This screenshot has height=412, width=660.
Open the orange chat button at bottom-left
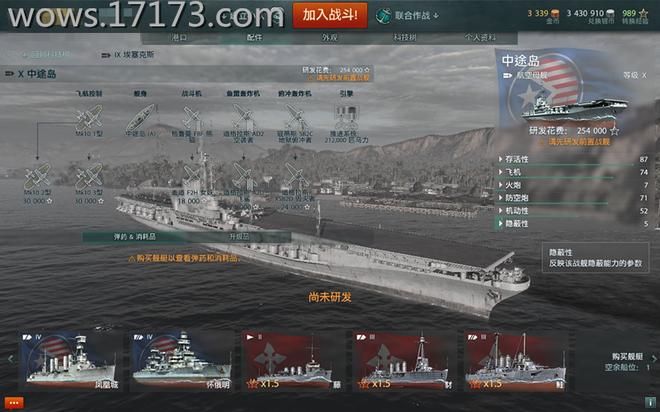pos(14,403)
